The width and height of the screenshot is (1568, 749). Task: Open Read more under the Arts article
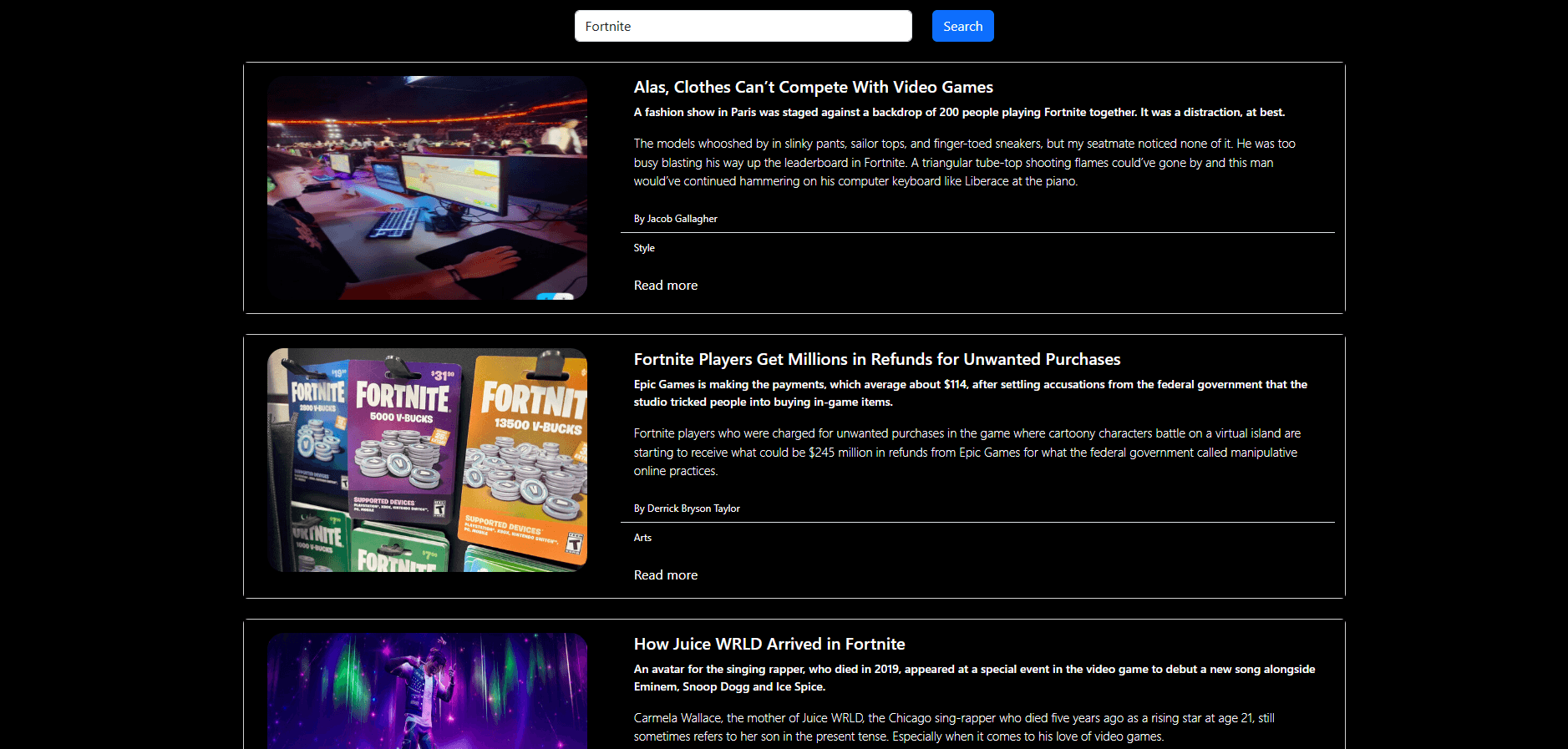[x=665, y=575]
